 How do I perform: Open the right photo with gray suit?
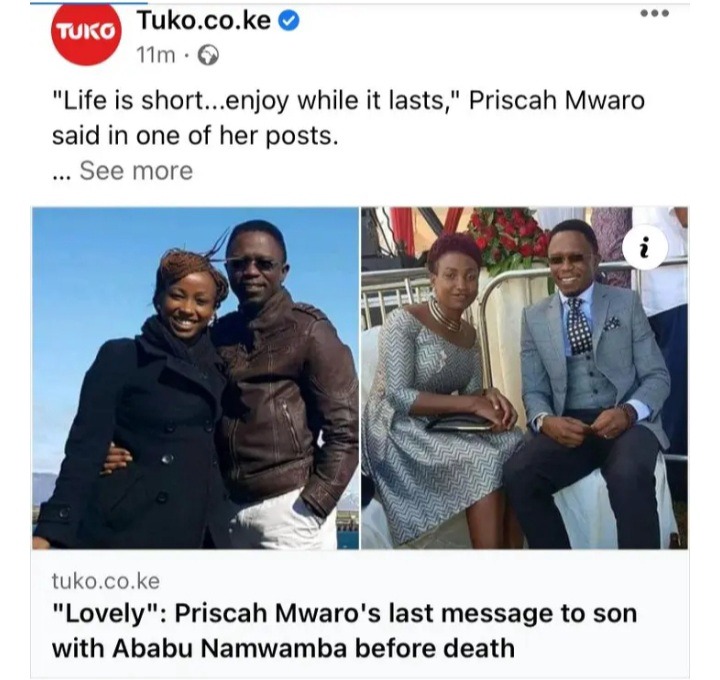click(x=524, y=378)
